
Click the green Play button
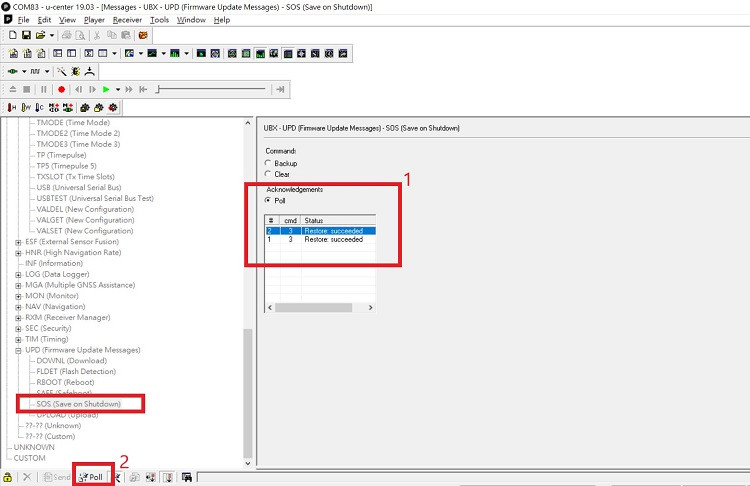105,89
